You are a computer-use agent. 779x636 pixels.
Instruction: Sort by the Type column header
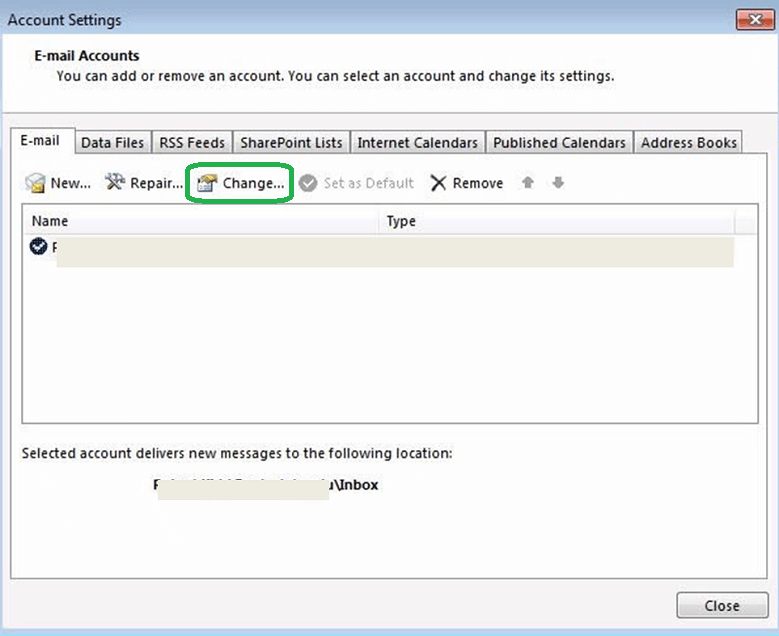click(557, 221)
